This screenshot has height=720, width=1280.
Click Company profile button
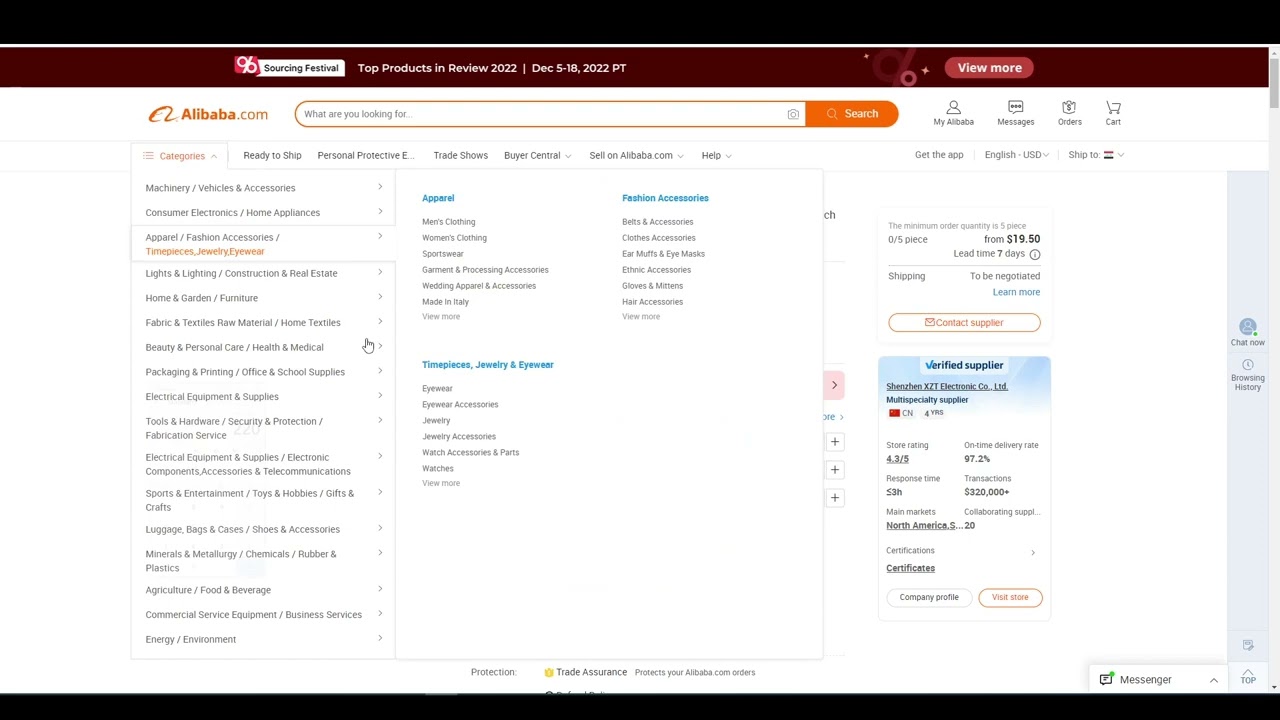pyautogui.click(x=929, y=597)
